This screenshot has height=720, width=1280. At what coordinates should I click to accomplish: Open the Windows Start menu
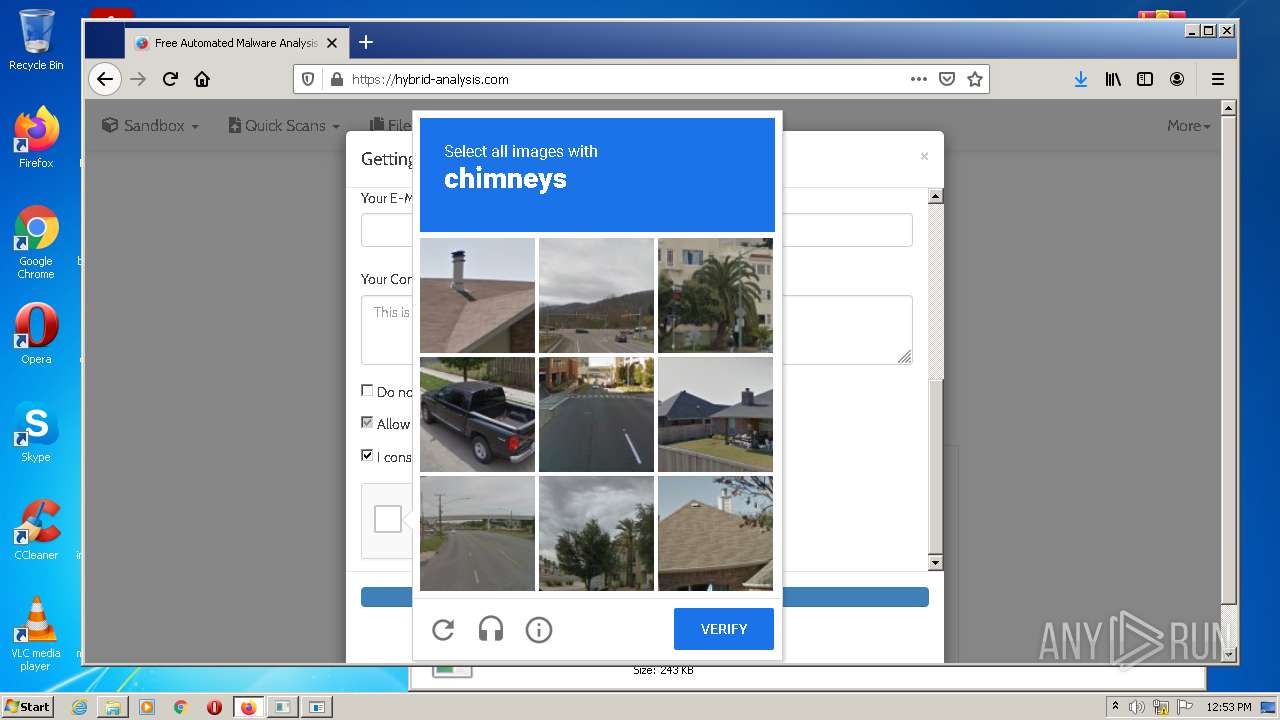pyautogui.click(x=28, y=707)
